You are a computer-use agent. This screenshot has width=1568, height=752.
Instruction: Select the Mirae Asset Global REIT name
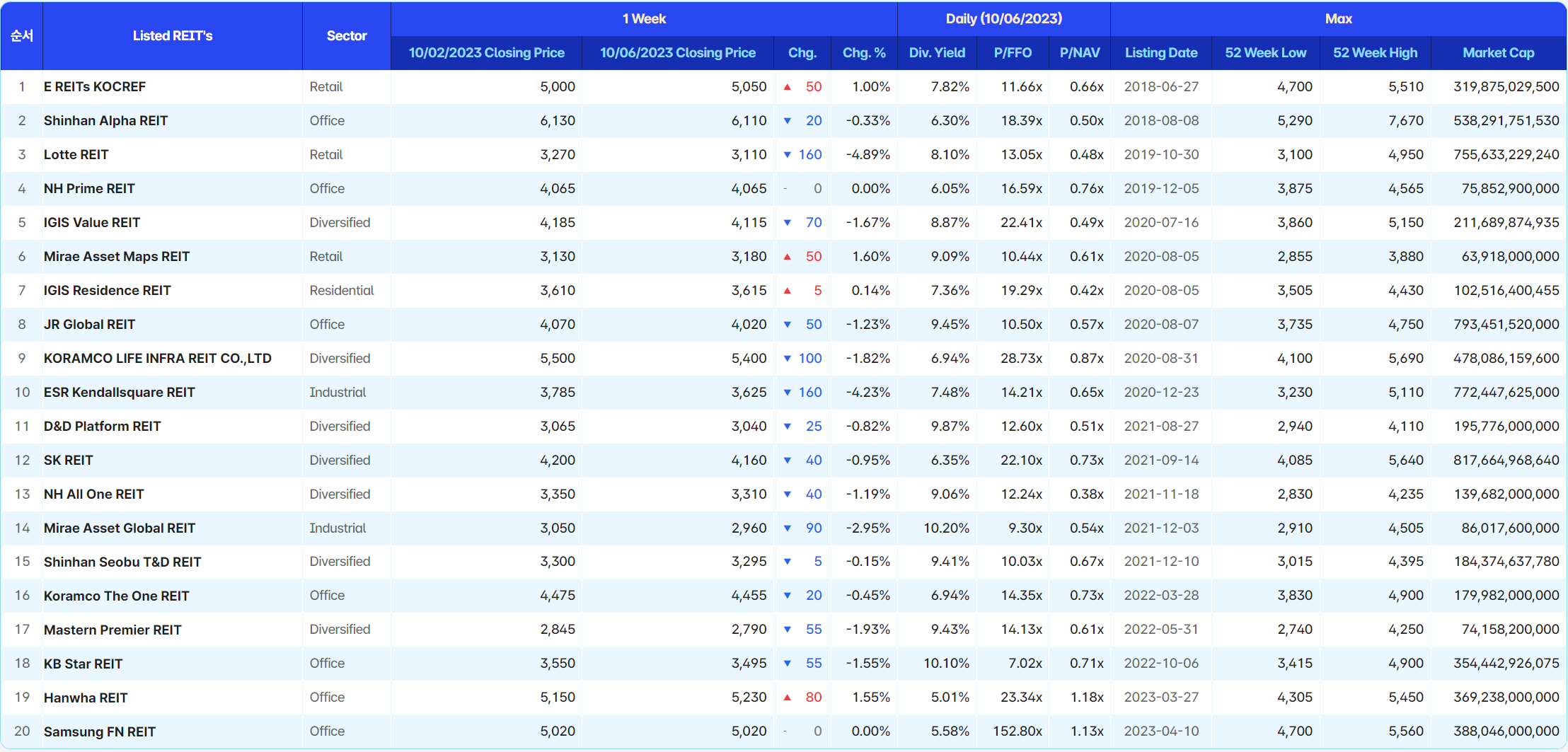120,528
